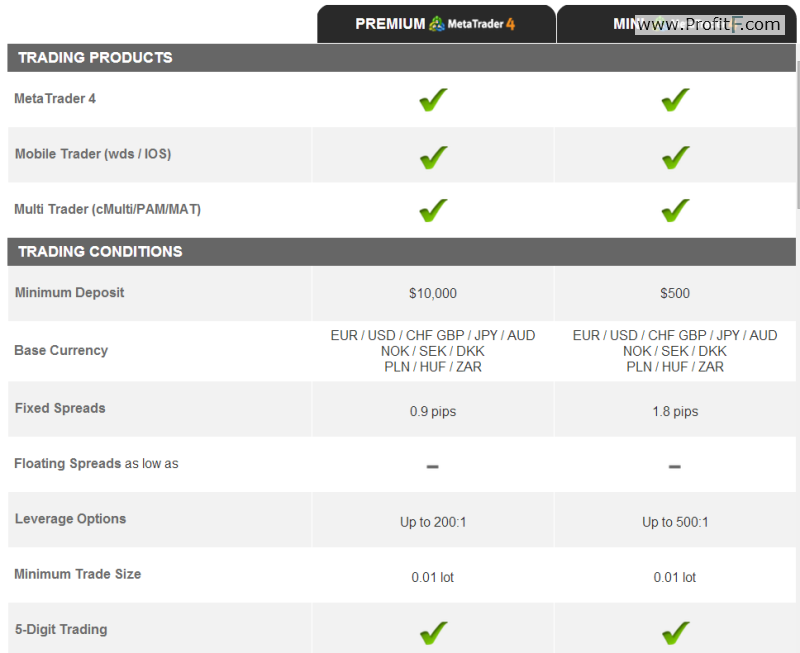Click the Premium checkmark for 5-Digit Trading

click(433, 633)
